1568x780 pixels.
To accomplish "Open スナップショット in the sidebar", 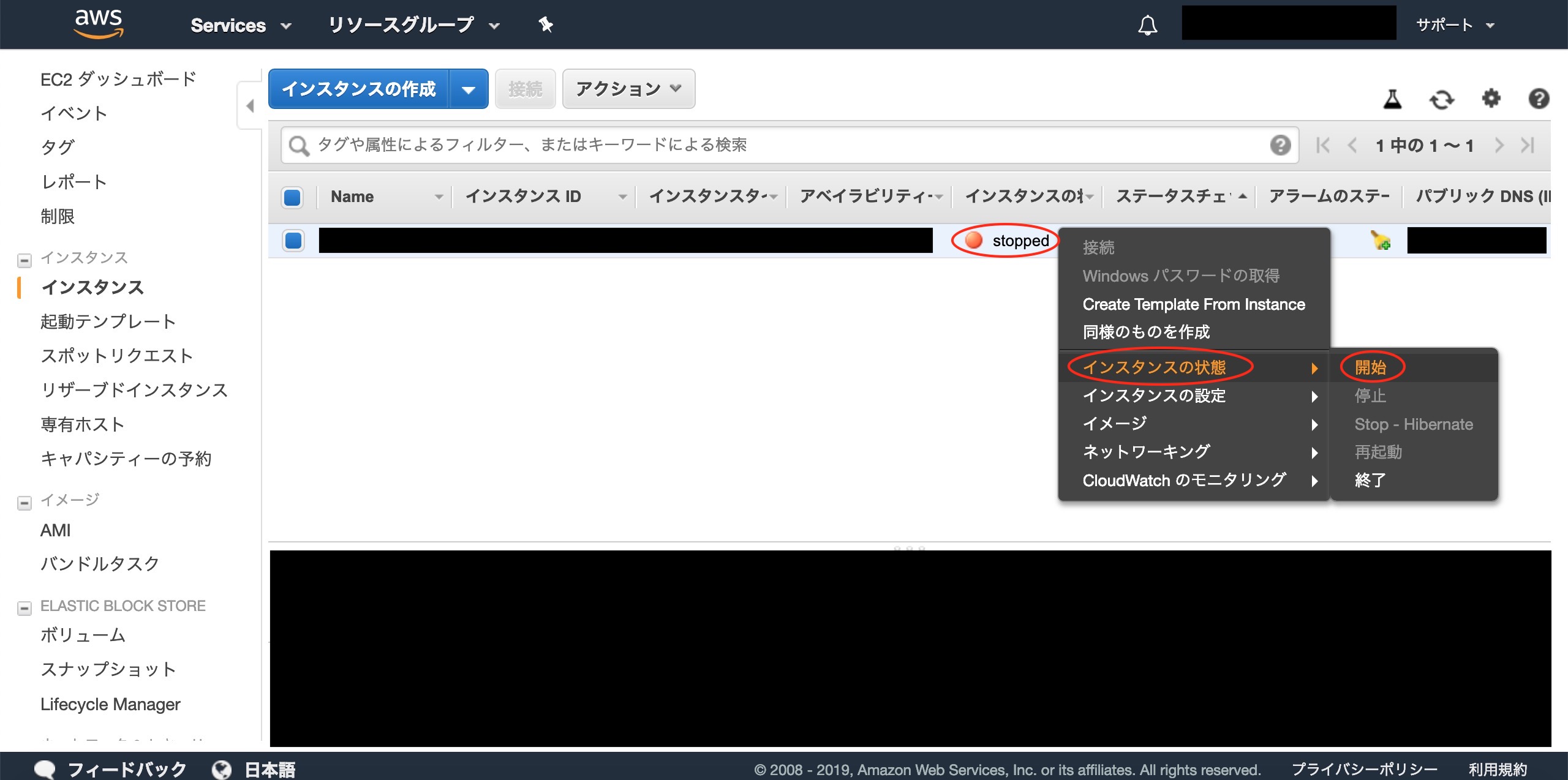I will pos(108,669).
